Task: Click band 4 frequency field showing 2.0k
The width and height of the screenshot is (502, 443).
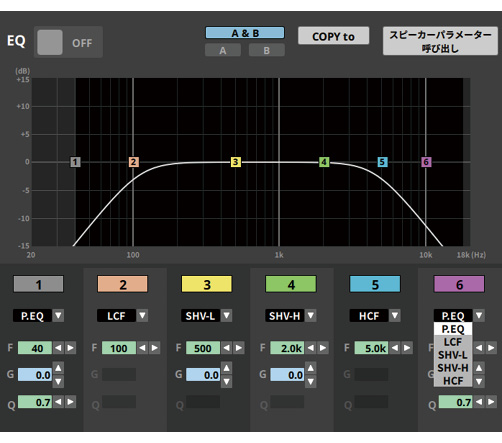Action: click(x=287, y=348)
